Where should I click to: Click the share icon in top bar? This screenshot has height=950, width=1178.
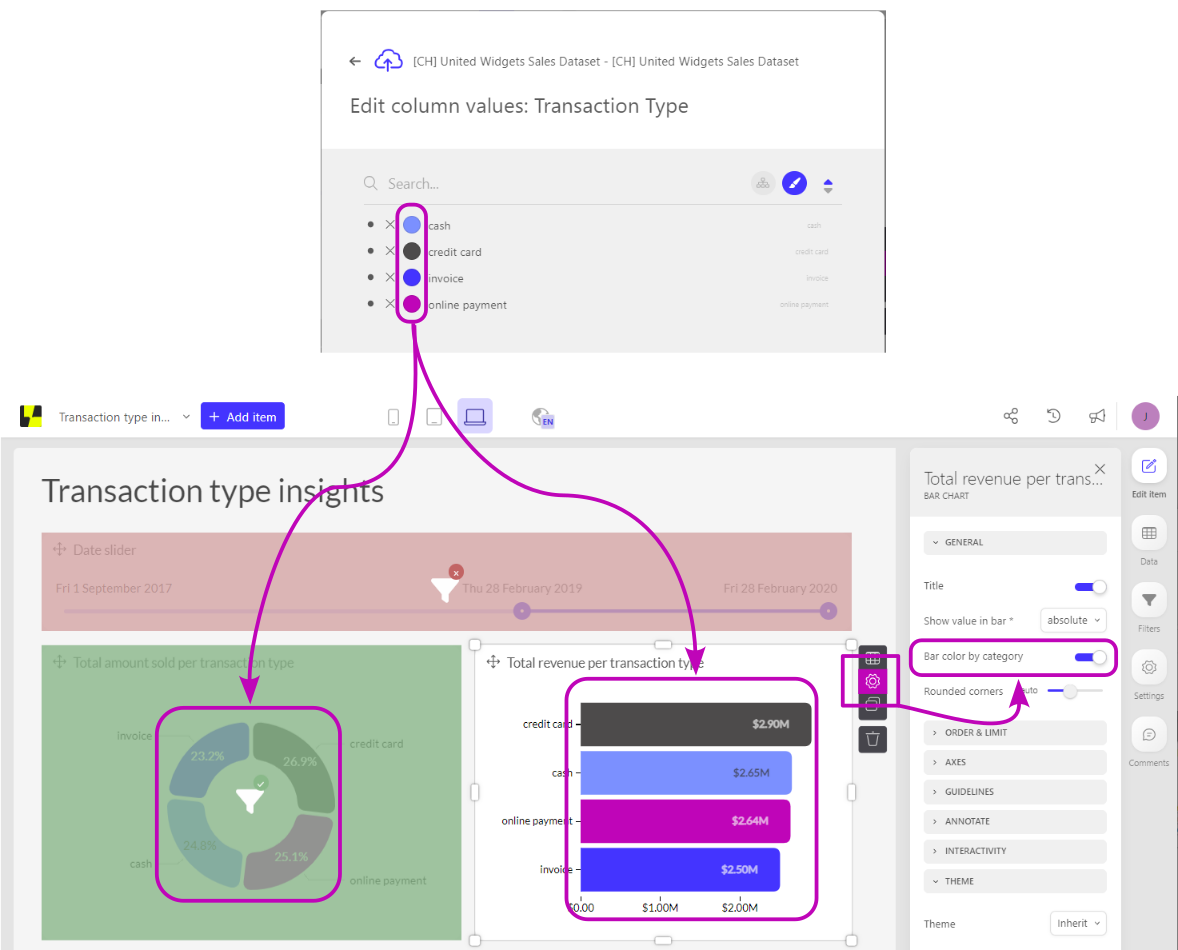[x=1010, y=416]
